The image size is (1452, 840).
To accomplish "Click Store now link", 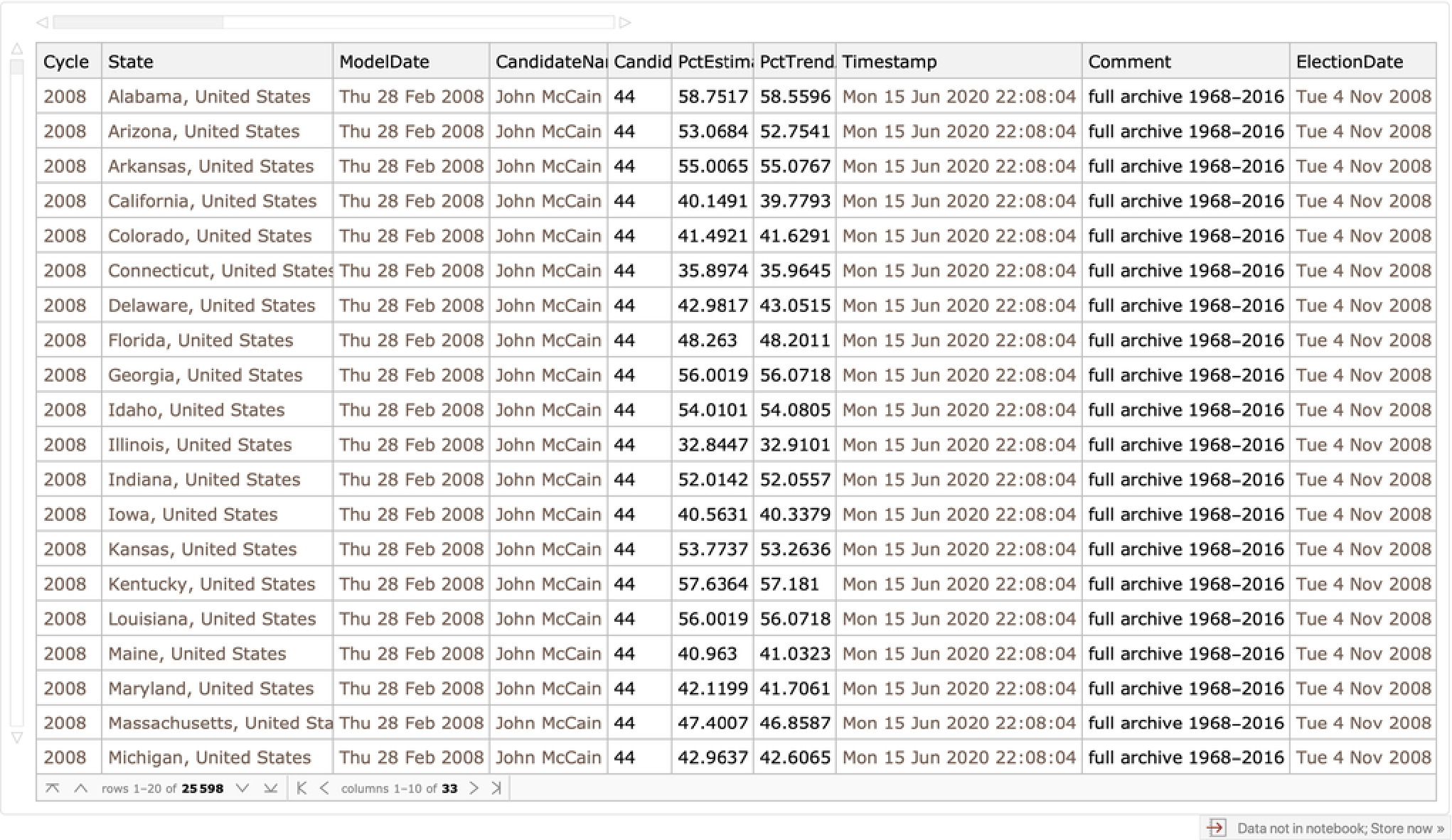I will pos(1406,828).
